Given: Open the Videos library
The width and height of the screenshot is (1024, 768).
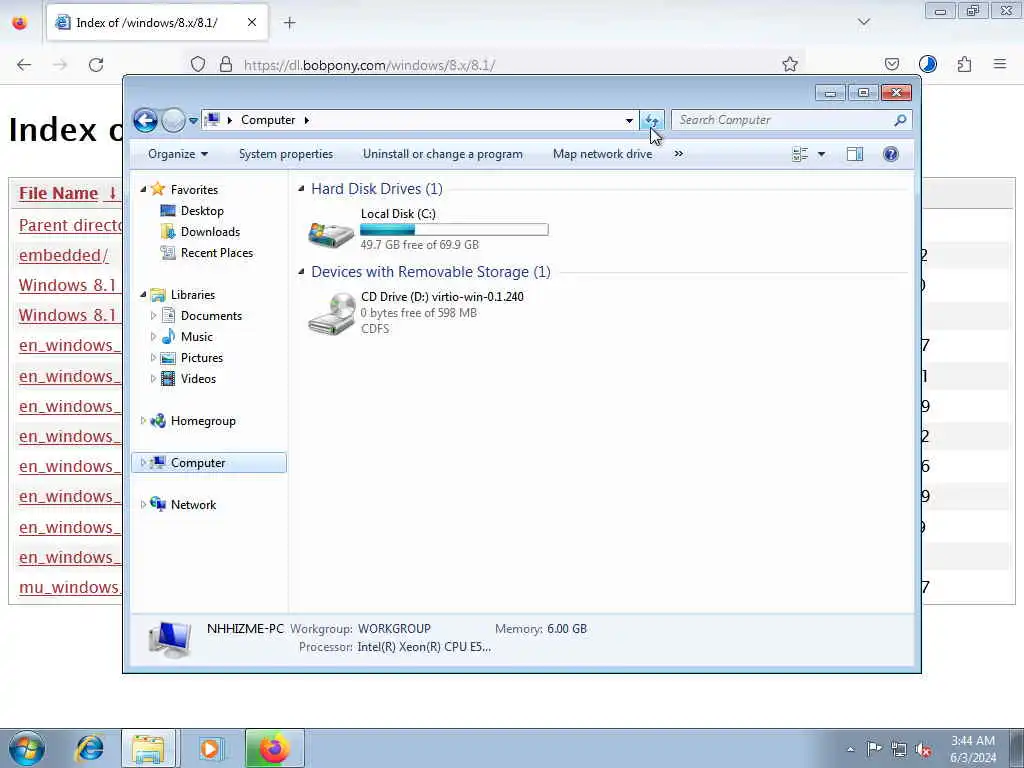Looking at the screenshot, I should [198, 379].
